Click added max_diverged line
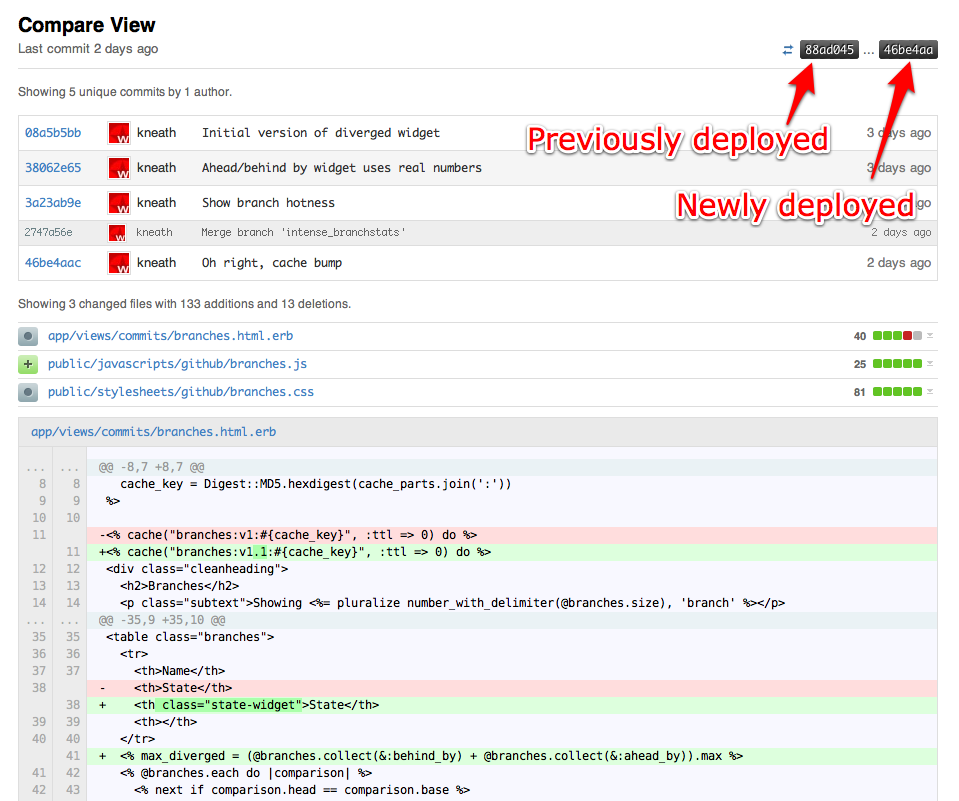Image resolution: width=959 pixels, height=801 pixels. coord(512,756)
